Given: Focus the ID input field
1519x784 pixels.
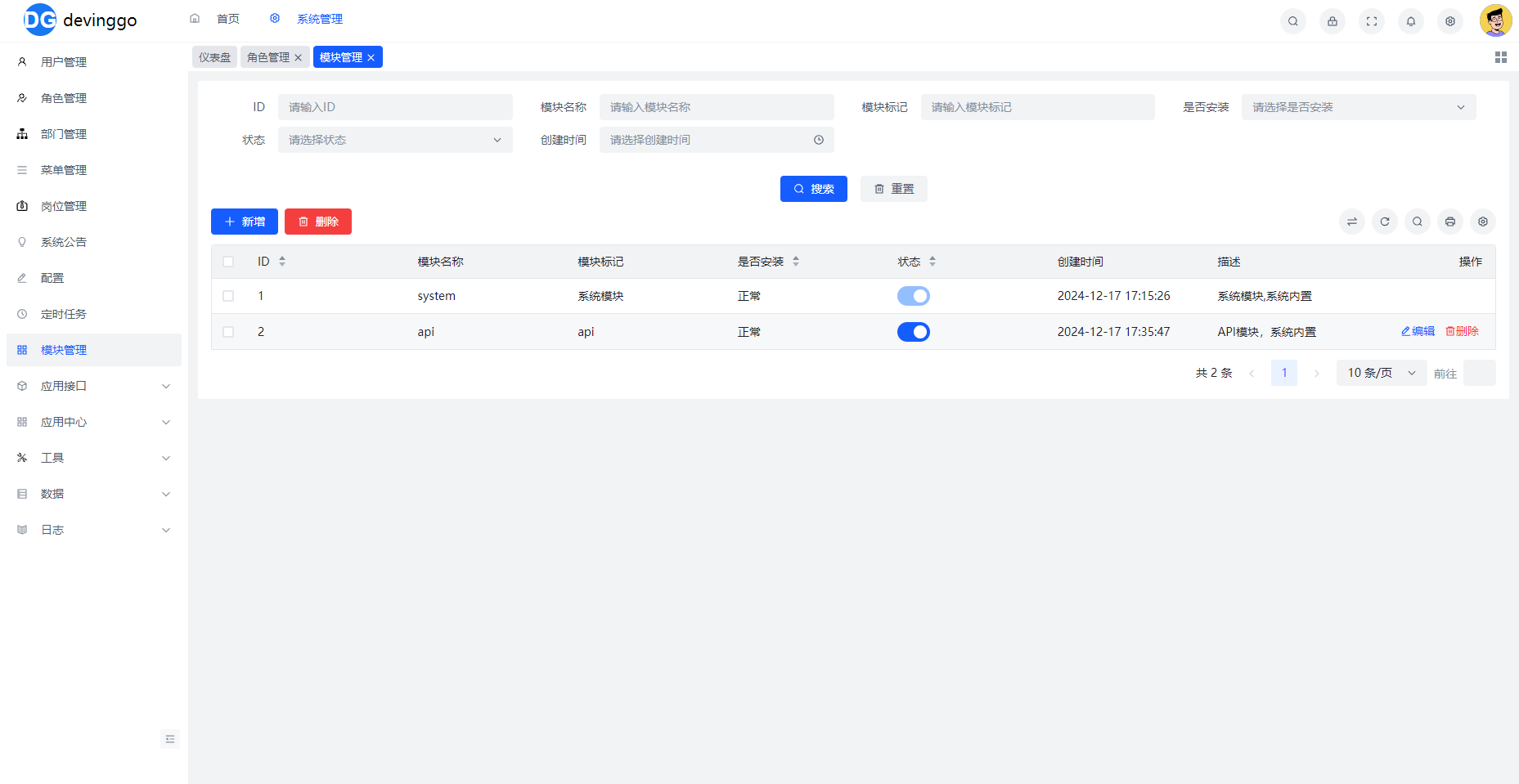Looking at the screenshot, I should pyautogui.click(x=395, y=107).
